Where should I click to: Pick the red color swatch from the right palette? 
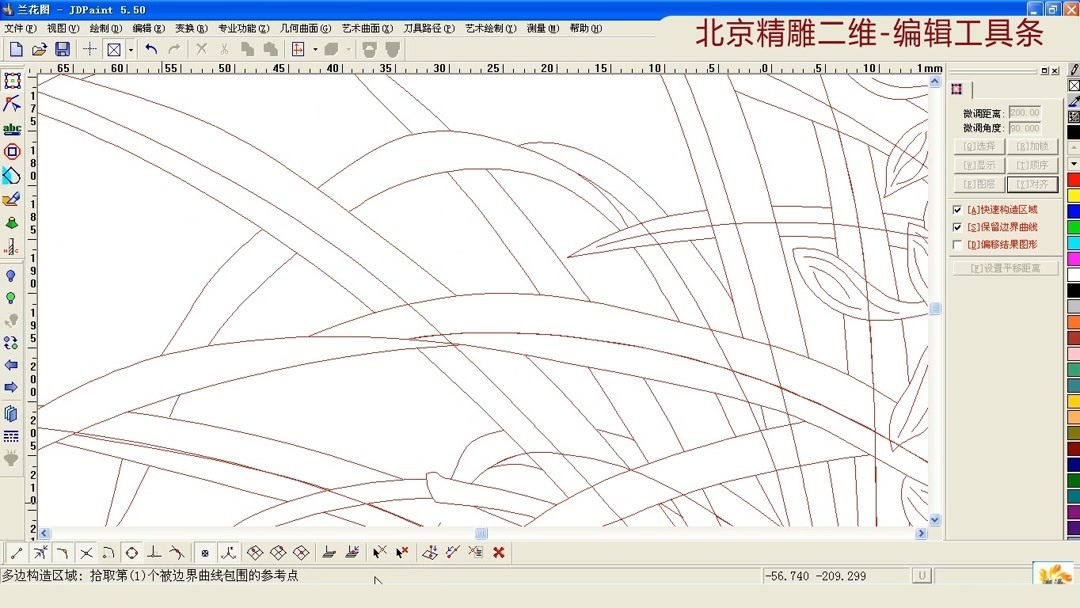click(1073, 178)
